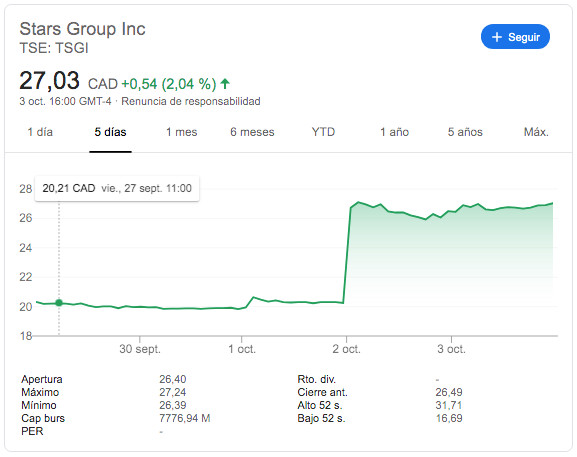Click the Apertura value 26,40
This screenshot has height=457, width=577.
tap(173, 379)
